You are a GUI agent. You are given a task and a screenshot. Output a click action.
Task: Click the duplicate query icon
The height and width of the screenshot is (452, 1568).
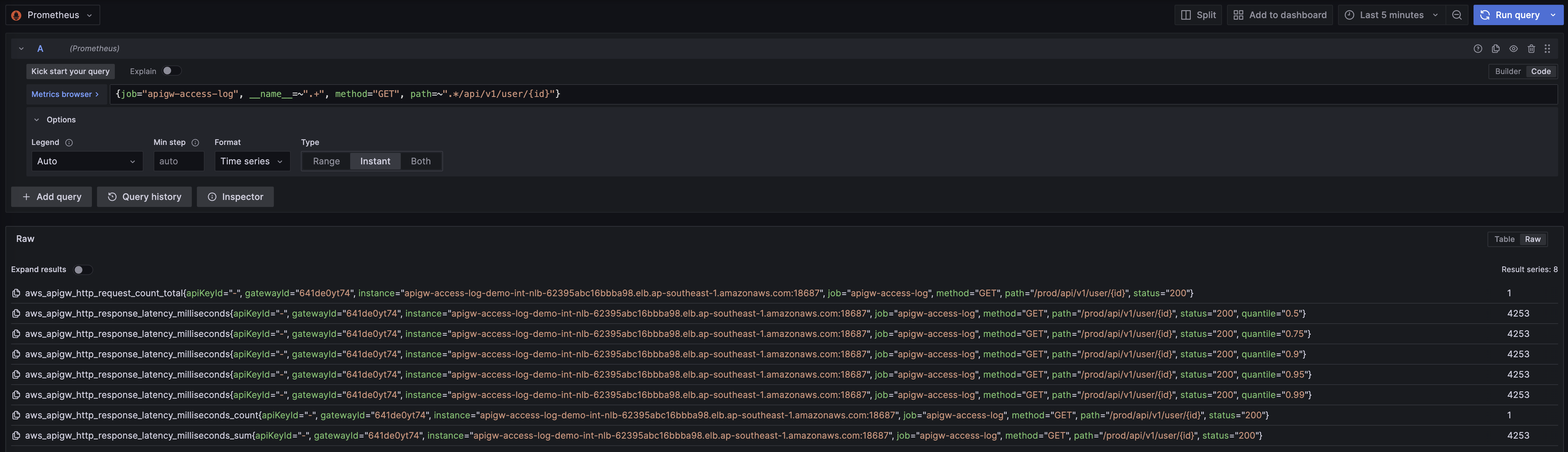click(x=1495, y=49)
